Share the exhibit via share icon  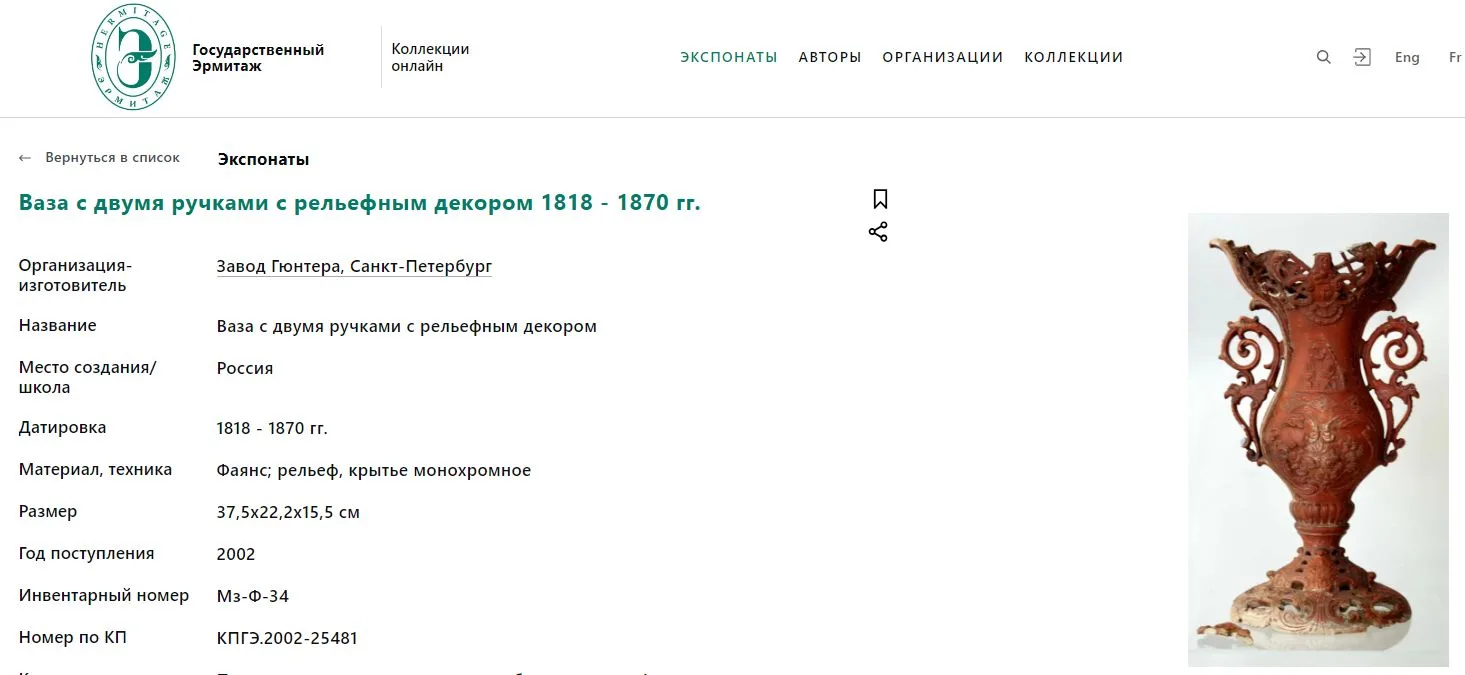pyautogui.click(x=878, y=232)
